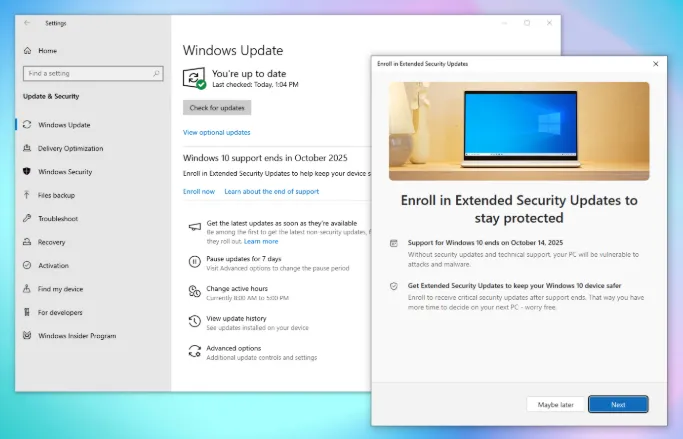Click the calendar icon beside Support for Windows 10 ends
This screenshot has height=439, width=683.
pyautogui.click(x=394, y=243)
